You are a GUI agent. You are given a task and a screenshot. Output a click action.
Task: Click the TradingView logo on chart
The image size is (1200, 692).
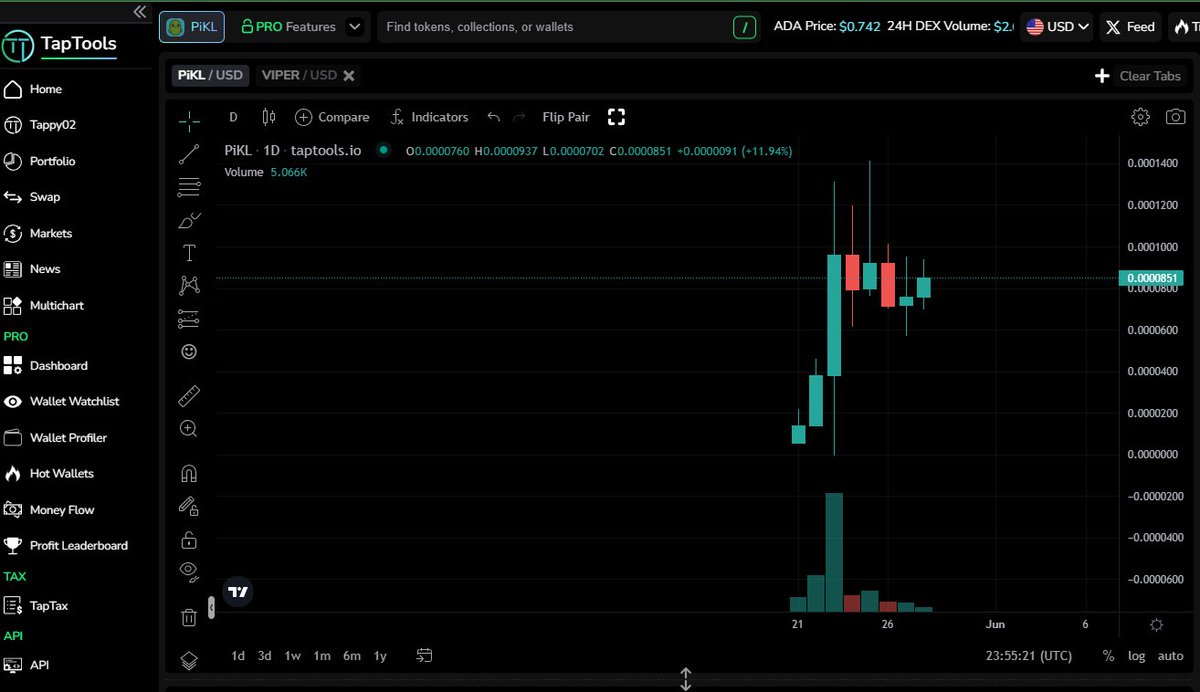(x=237, y=592)
